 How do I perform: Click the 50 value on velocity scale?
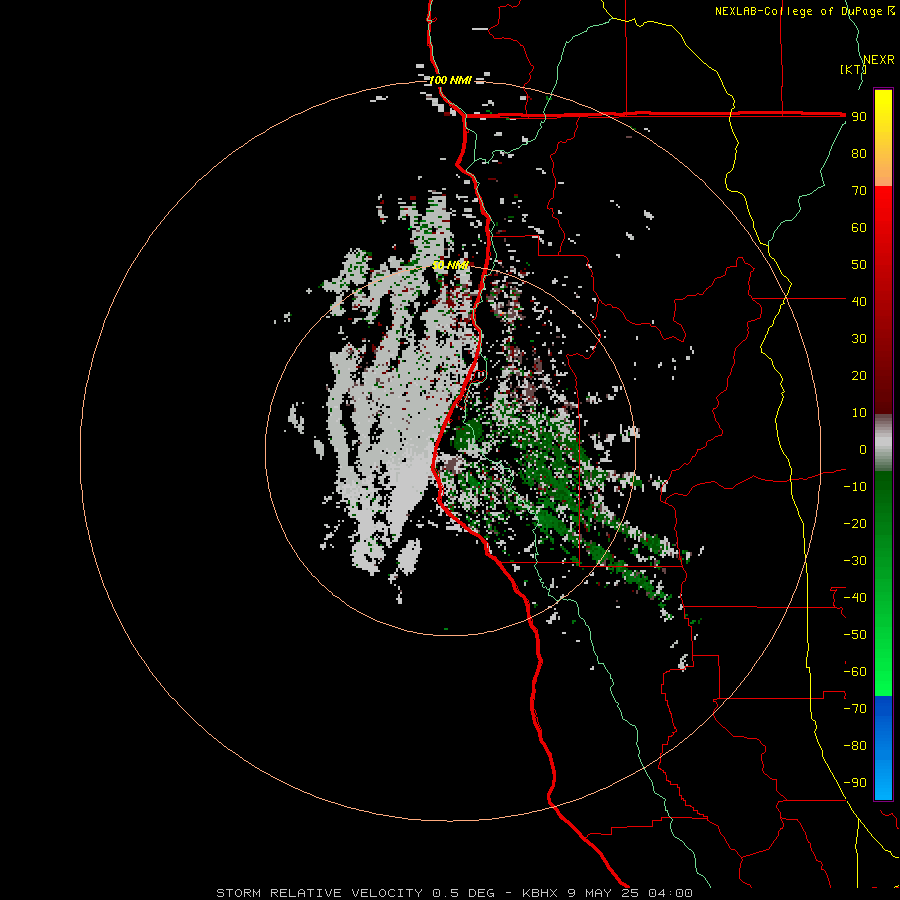point(859,265)
